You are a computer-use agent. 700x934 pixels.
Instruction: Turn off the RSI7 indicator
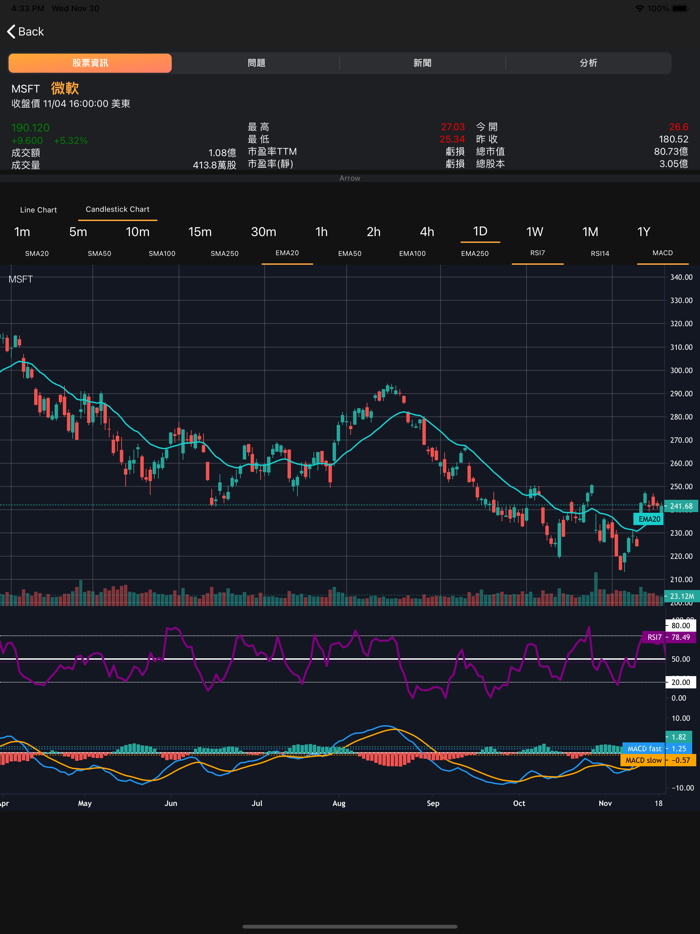[x=537, y=253]
